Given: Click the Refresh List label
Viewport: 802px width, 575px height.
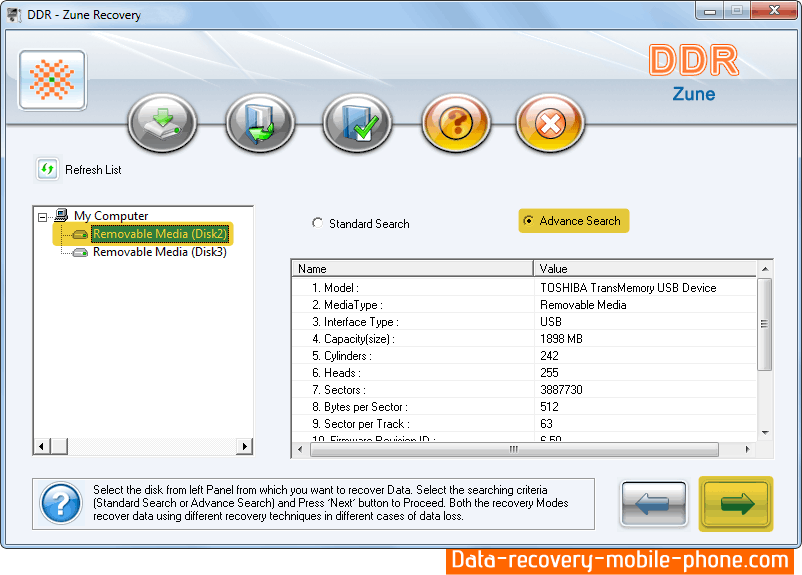Looking at the screenshot, I should [93, 170].
